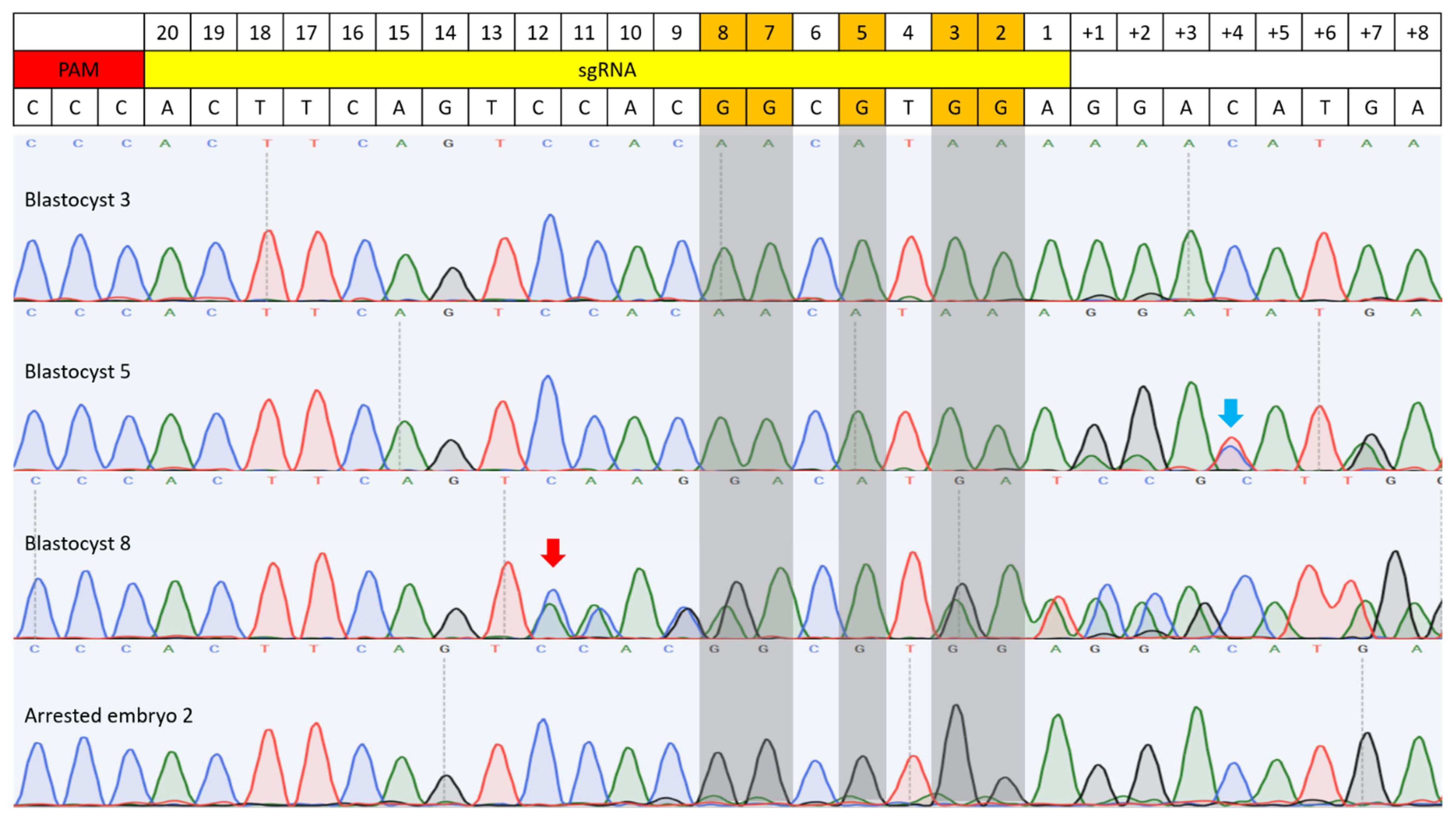Click the blue arrow in Blastocyst 5

click(1230, 412)
